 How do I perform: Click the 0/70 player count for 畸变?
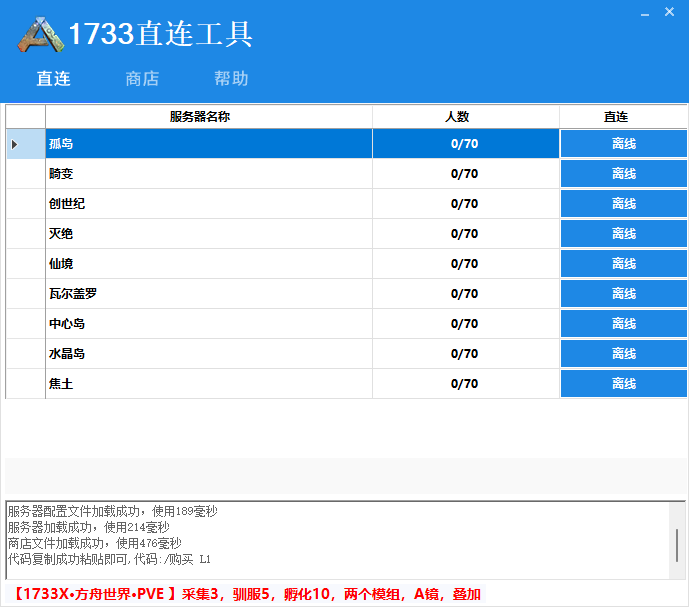(464, 174)
